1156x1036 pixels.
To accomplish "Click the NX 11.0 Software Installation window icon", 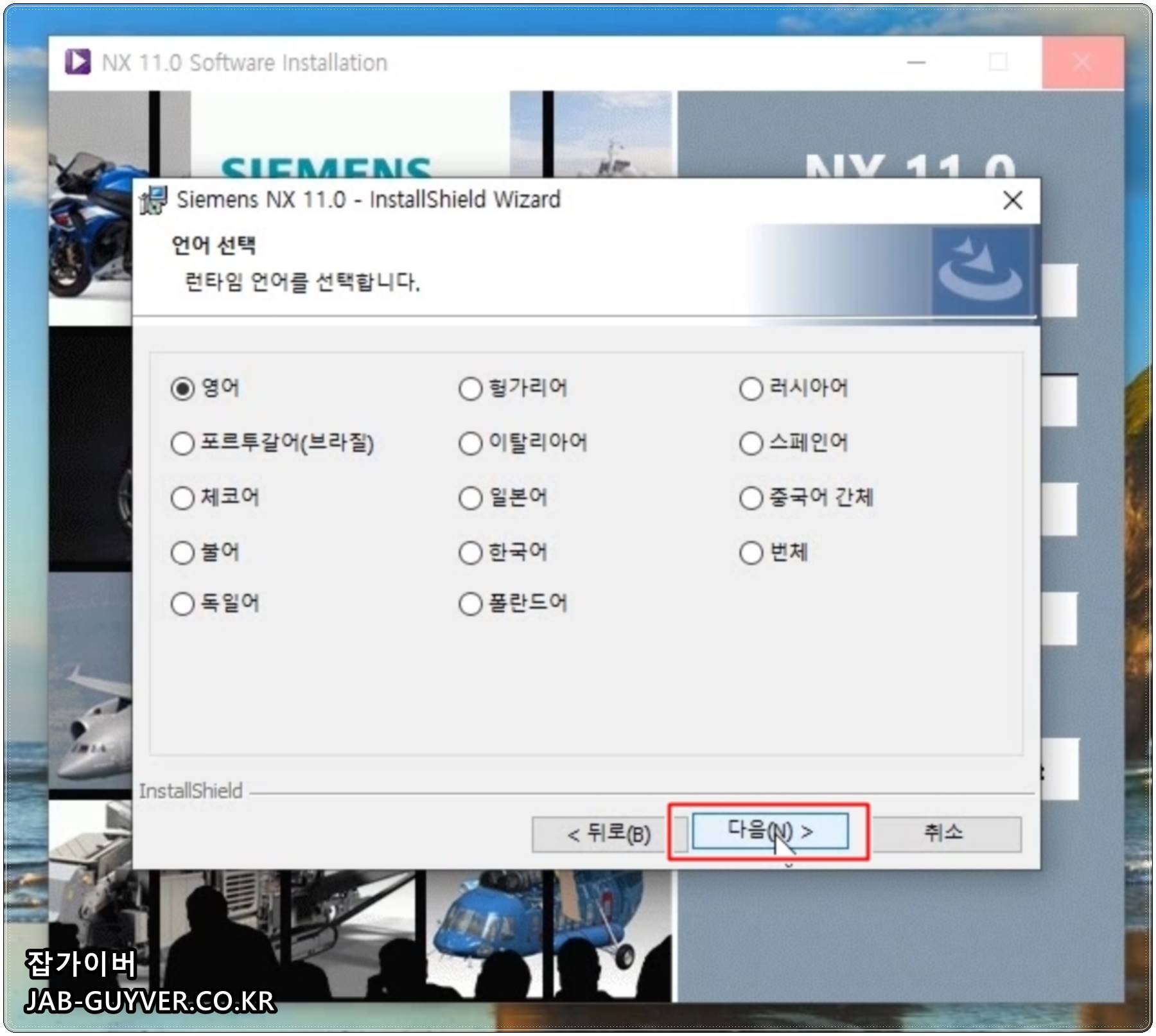I will 78,62.
